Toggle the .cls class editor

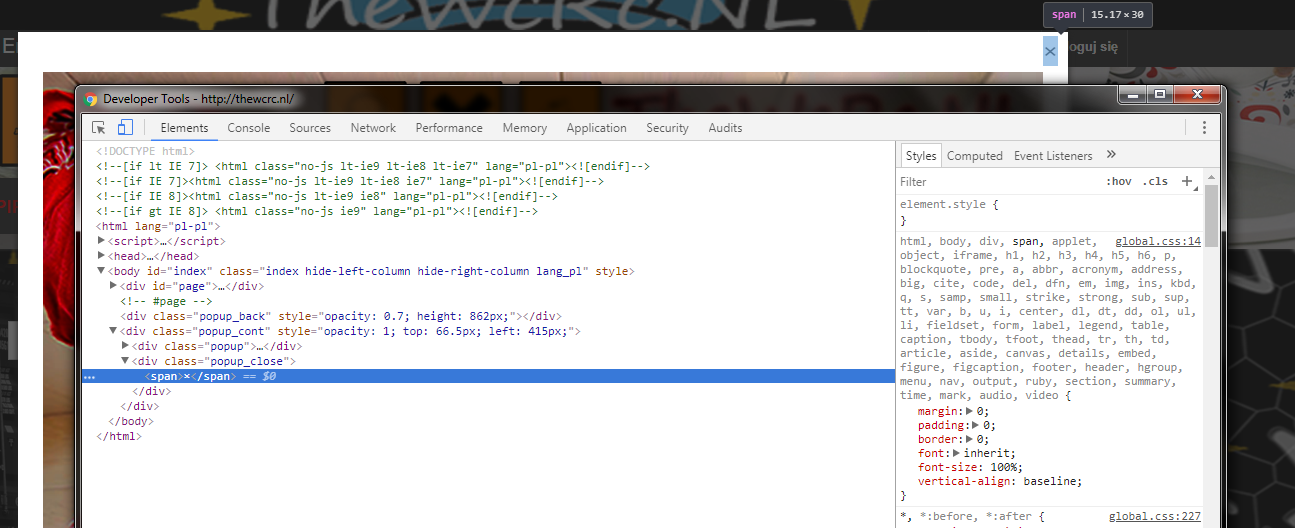[1155, 182]
